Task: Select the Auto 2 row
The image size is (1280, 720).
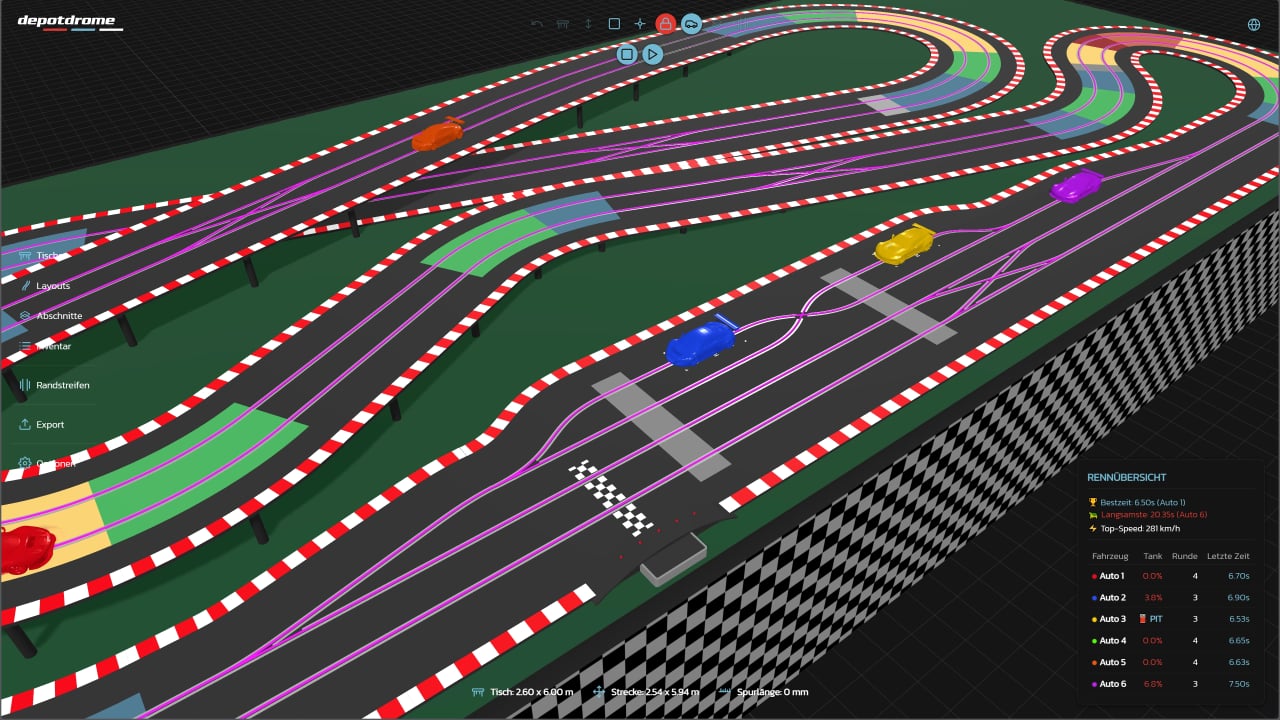Action: 1171,597
